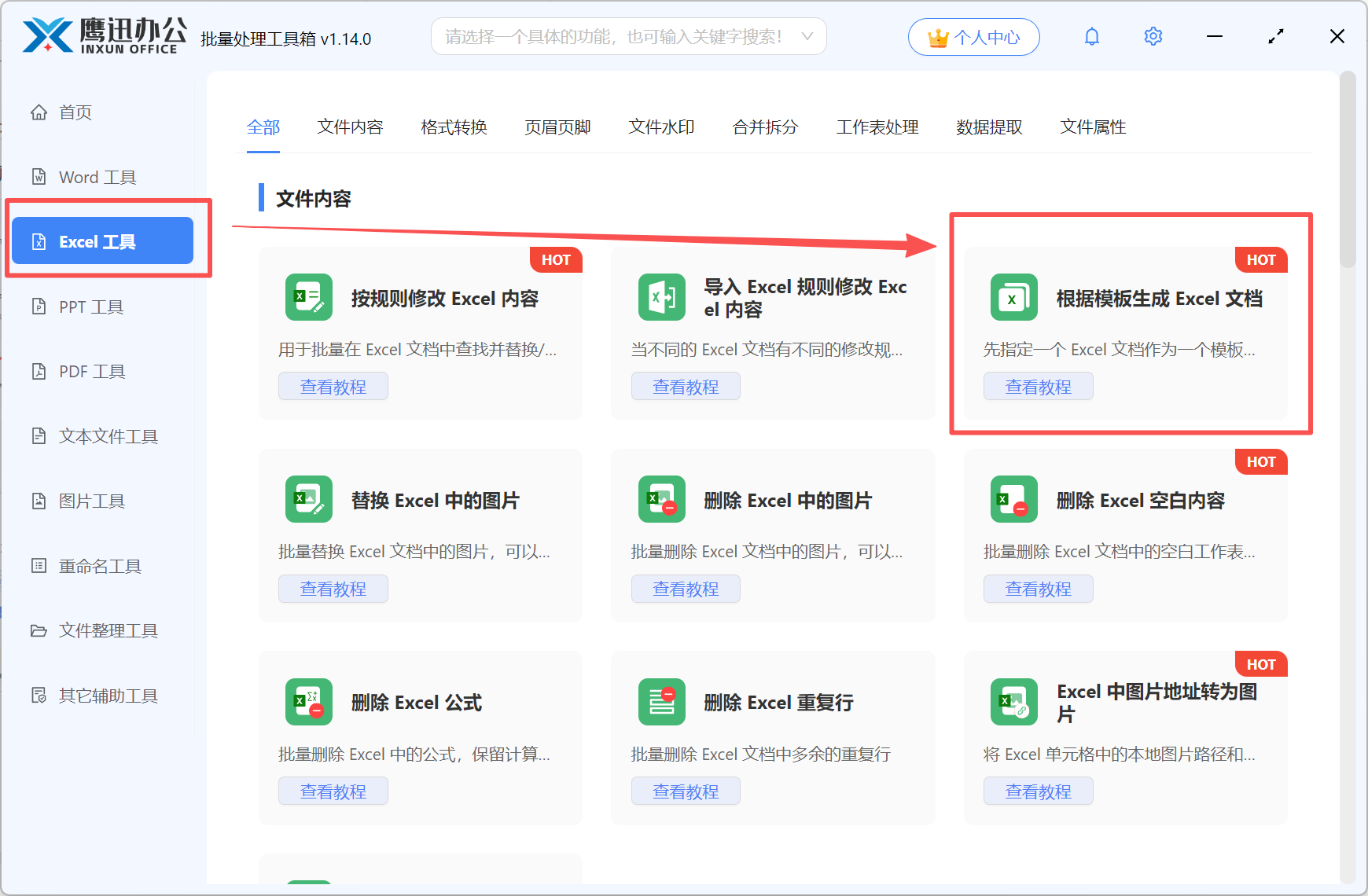Click the 删除 Excel 空白内容 tool icon

coord(1013,499)
